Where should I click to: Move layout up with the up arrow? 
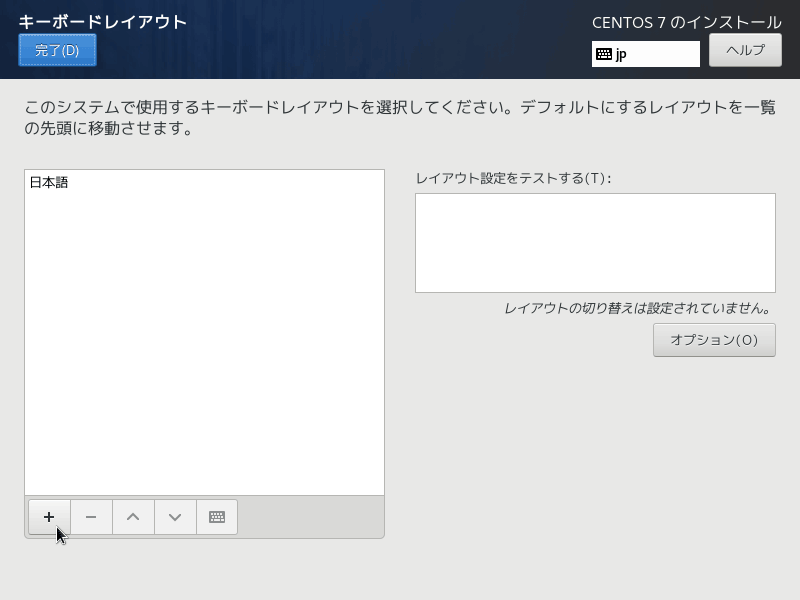coord(133,517)
